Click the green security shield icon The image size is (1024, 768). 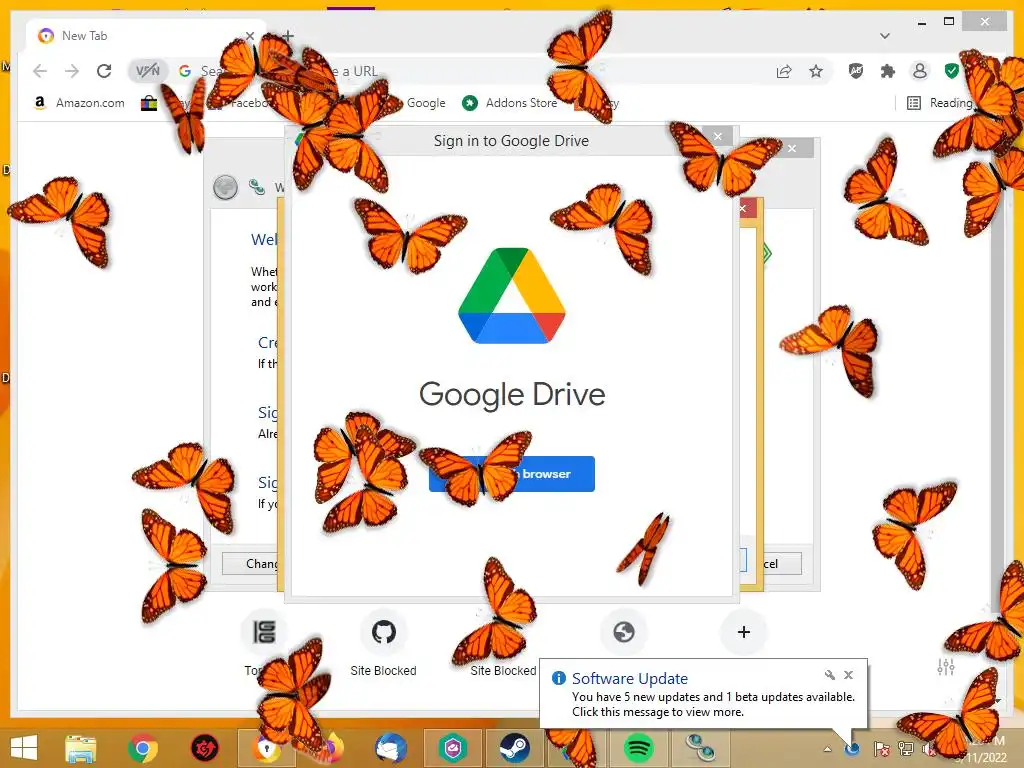[x=952, y=71]
